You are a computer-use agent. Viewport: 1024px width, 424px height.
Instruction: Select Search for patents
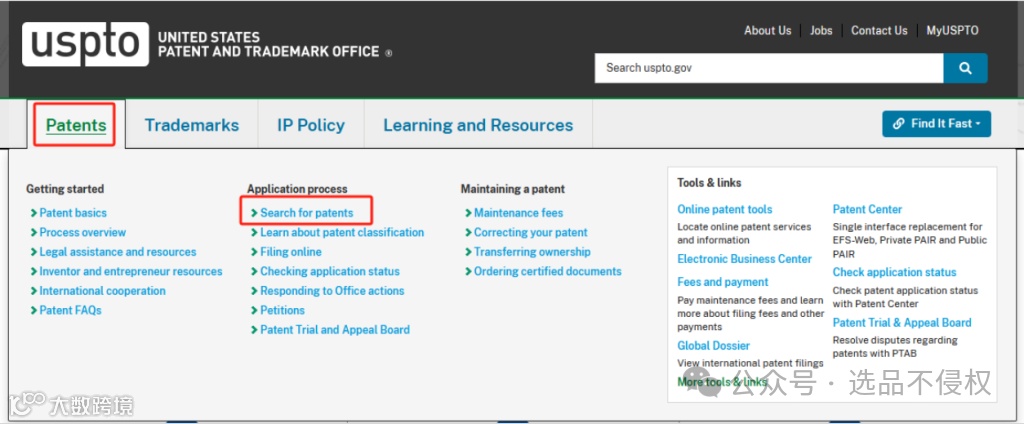pos(306,213)
